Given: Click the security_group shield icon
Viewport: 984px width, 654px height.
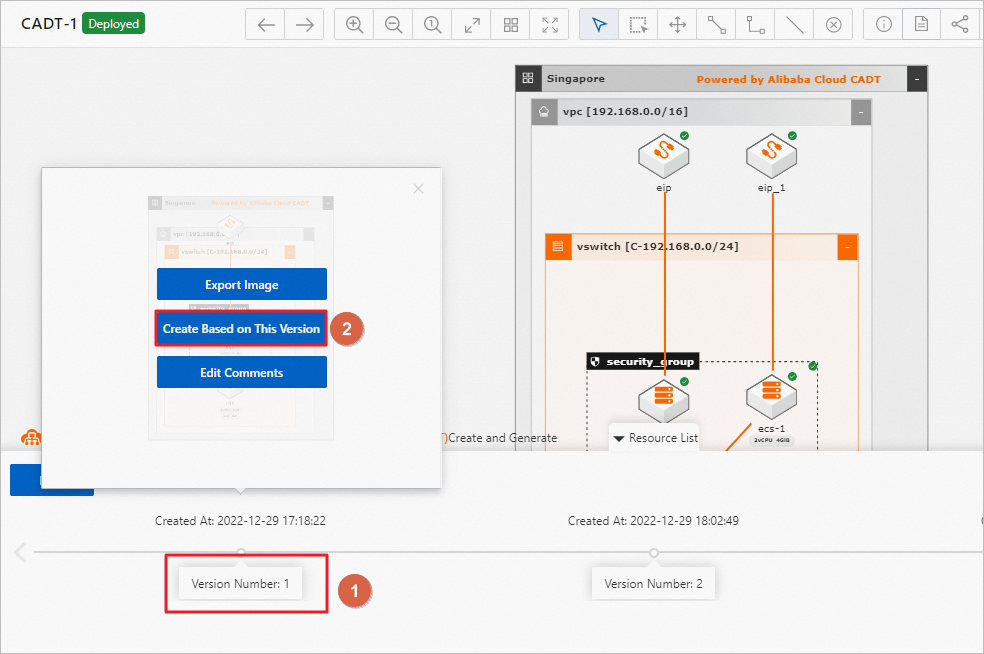Looking at the screenshot, I should pos(596,362).
